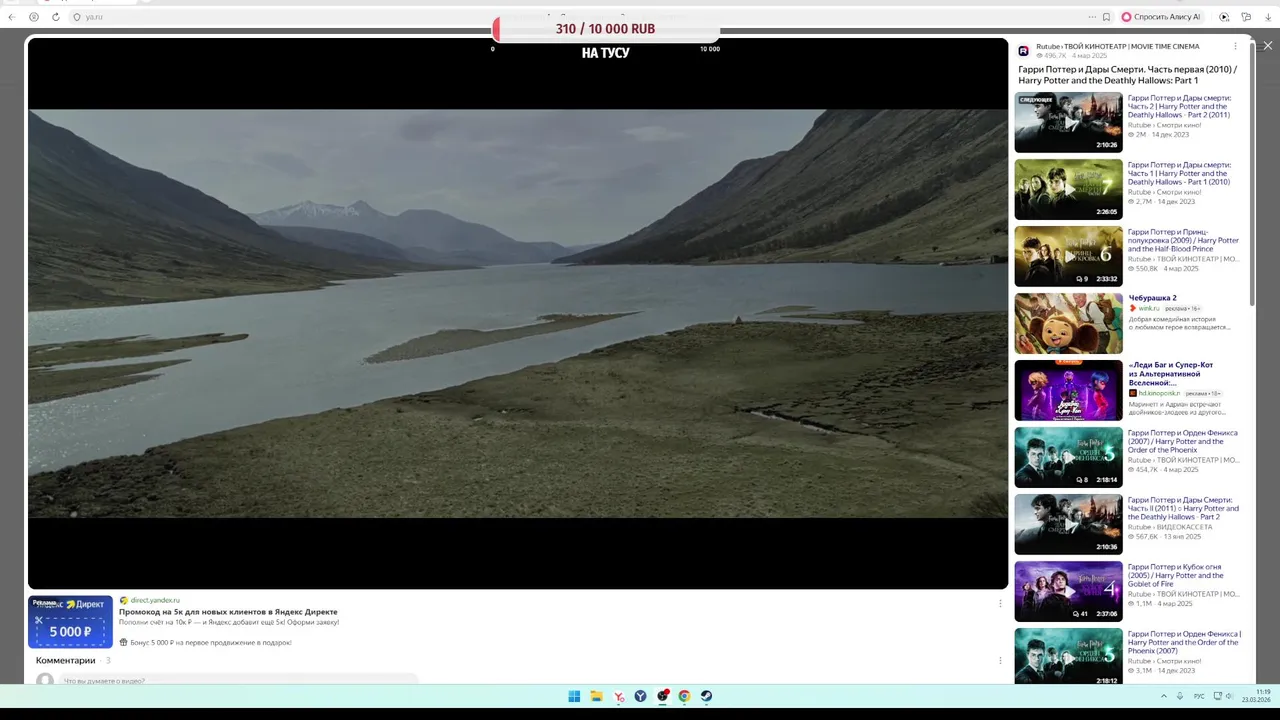The image size is (1280, 720).
Task: Reload the page with the refresh icon
Action: tap(55, 17)
